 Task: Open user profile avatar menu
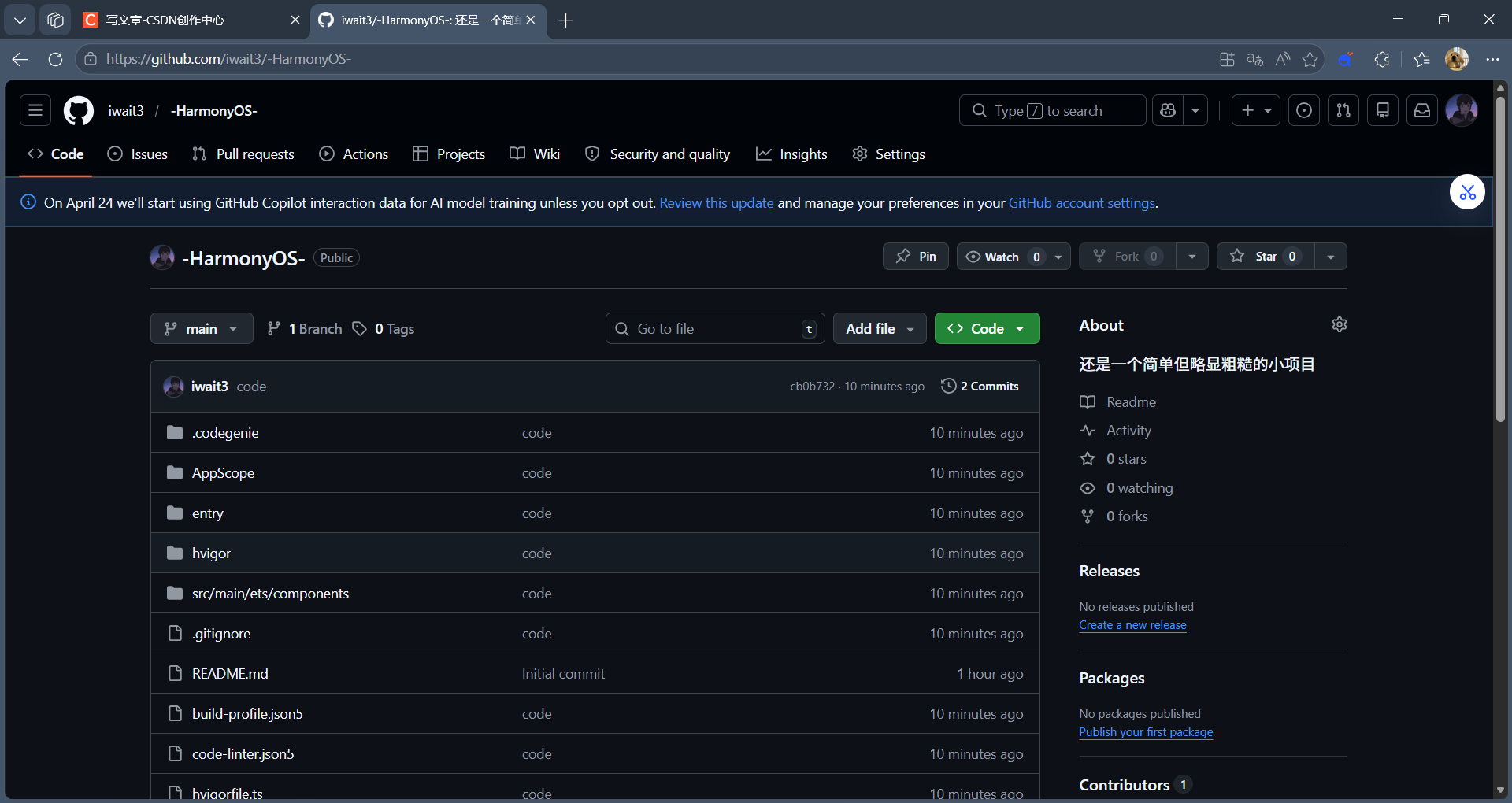tap(1462, 110)
